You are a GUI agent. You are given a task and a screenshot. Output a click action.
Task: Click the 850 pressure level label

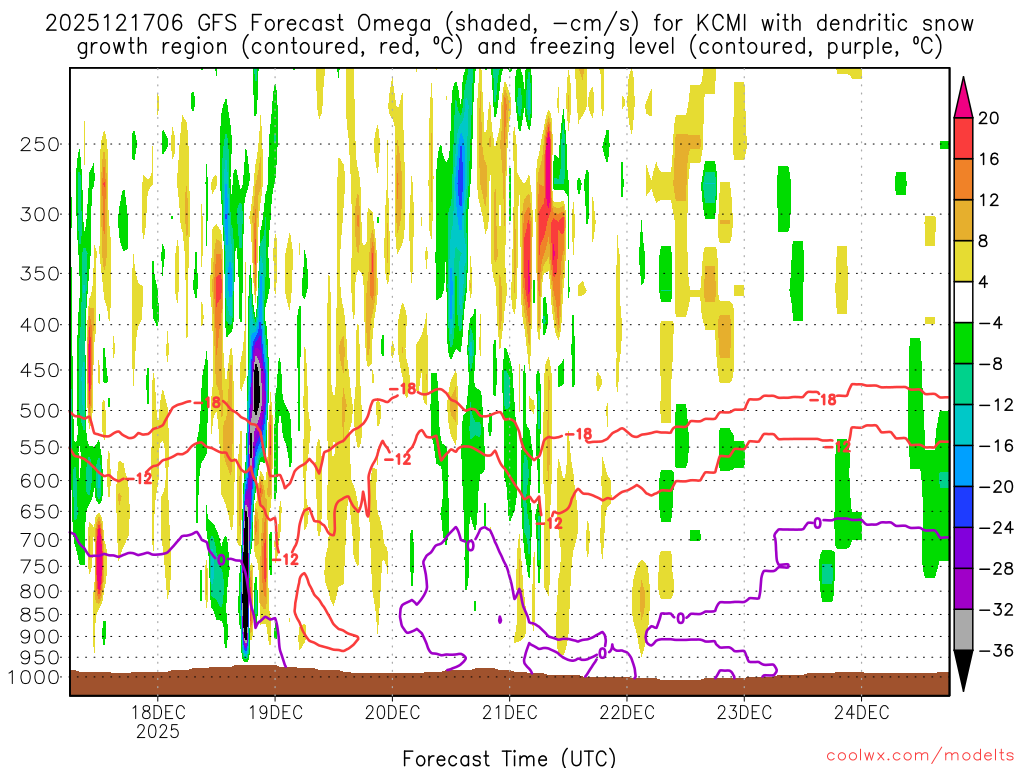[x=40, y=615]
